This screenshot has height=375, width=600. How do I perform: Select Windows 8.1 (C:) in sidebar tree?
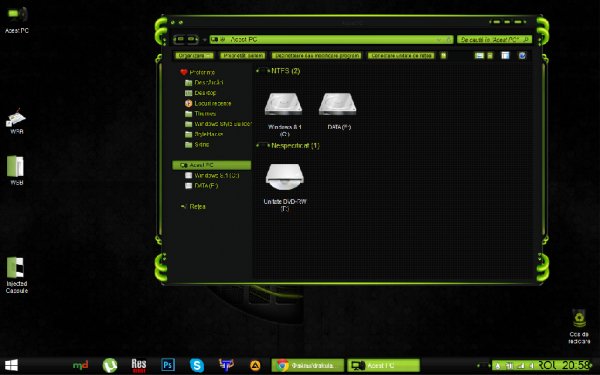[x=212, y=176]
